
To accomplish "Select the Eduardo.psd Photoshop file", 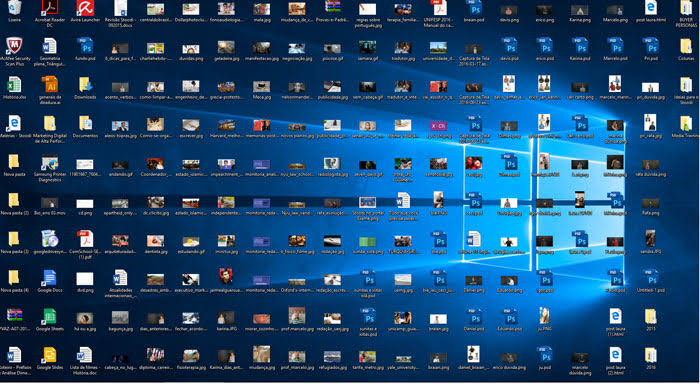I will (x=509, y=316).
